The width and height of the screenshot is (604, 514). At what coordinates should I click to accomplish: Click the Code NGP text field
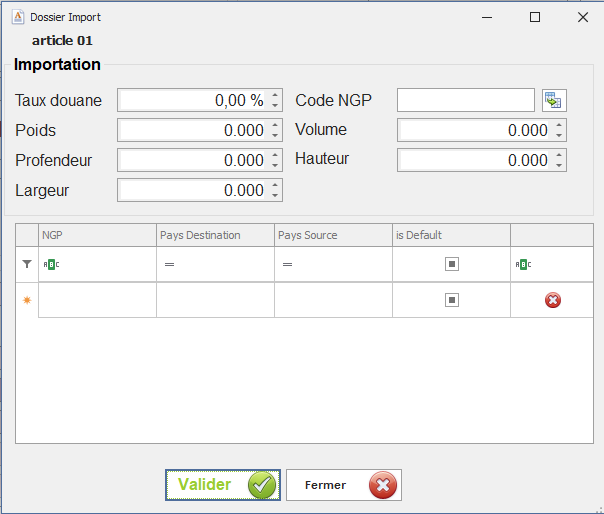(x=466, y=100)
